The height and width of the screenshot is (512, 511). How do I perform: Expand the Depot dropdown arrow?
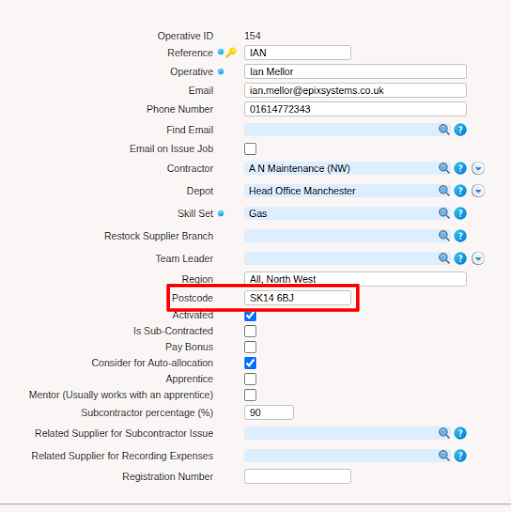478,191
